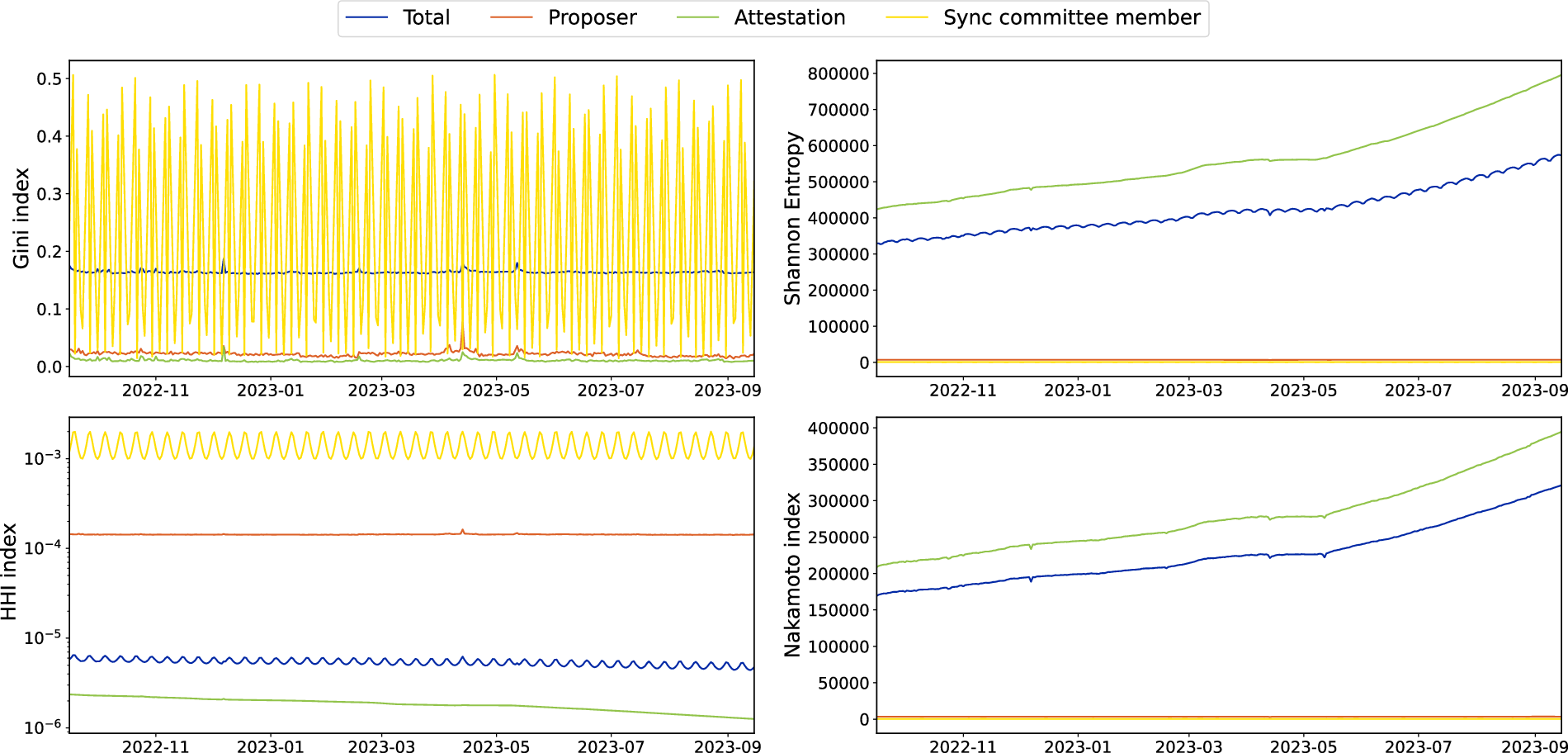The image size is (1568, 753).
Task: Click the 0.5 tick on Gini index axis
Action: coord(49,78)
